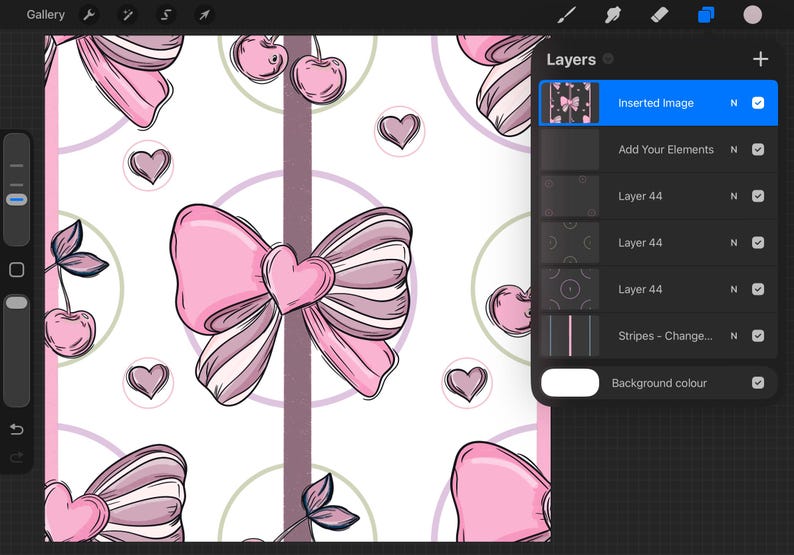Open blend mode N of the Stripes layer
The image size is (794, 555).
coord(734,336)
